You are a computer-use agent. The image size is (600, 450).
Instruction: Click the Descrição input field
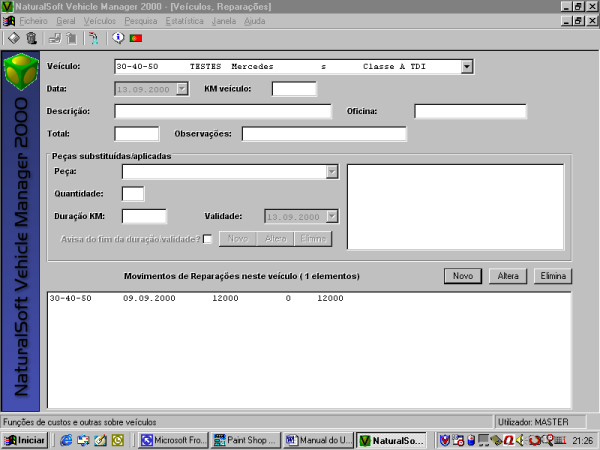click(x=223, y=111)
